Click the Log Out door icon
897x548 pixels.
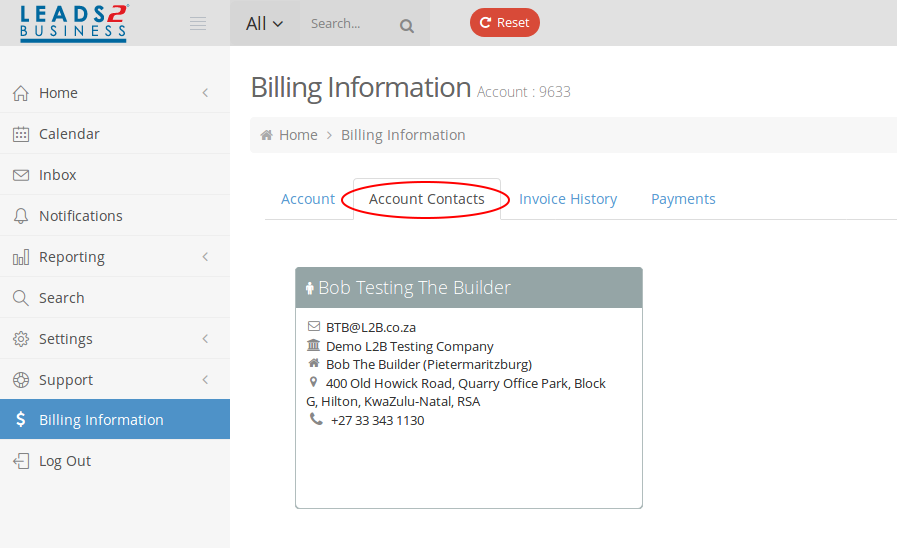[21, 461]
